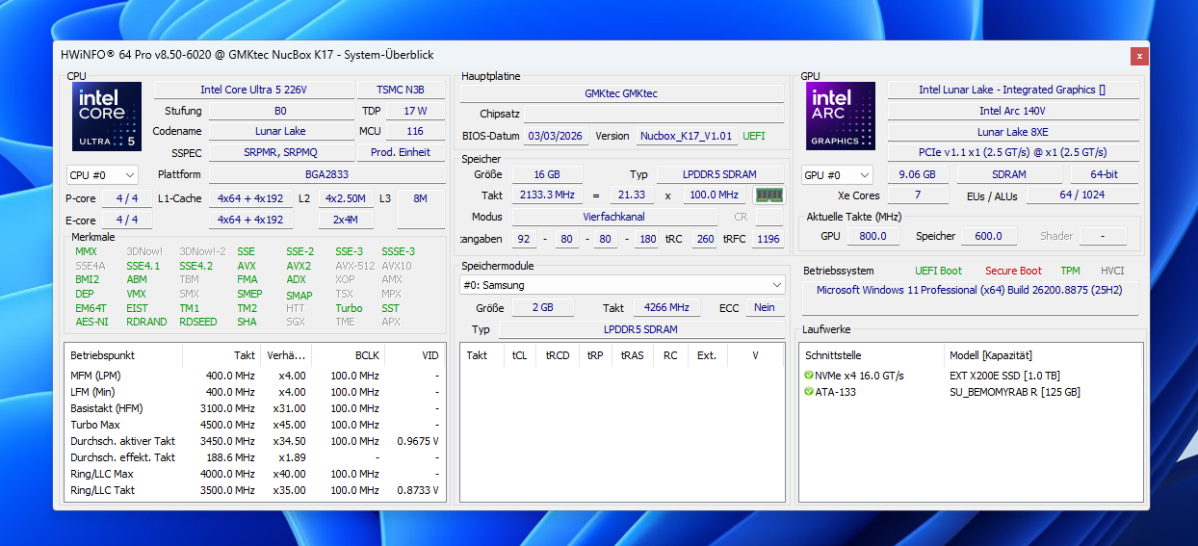The height and width of the screenshot is (546, 1198).
Task: Select the Turbo Max row
Action: tap(256, 425)
